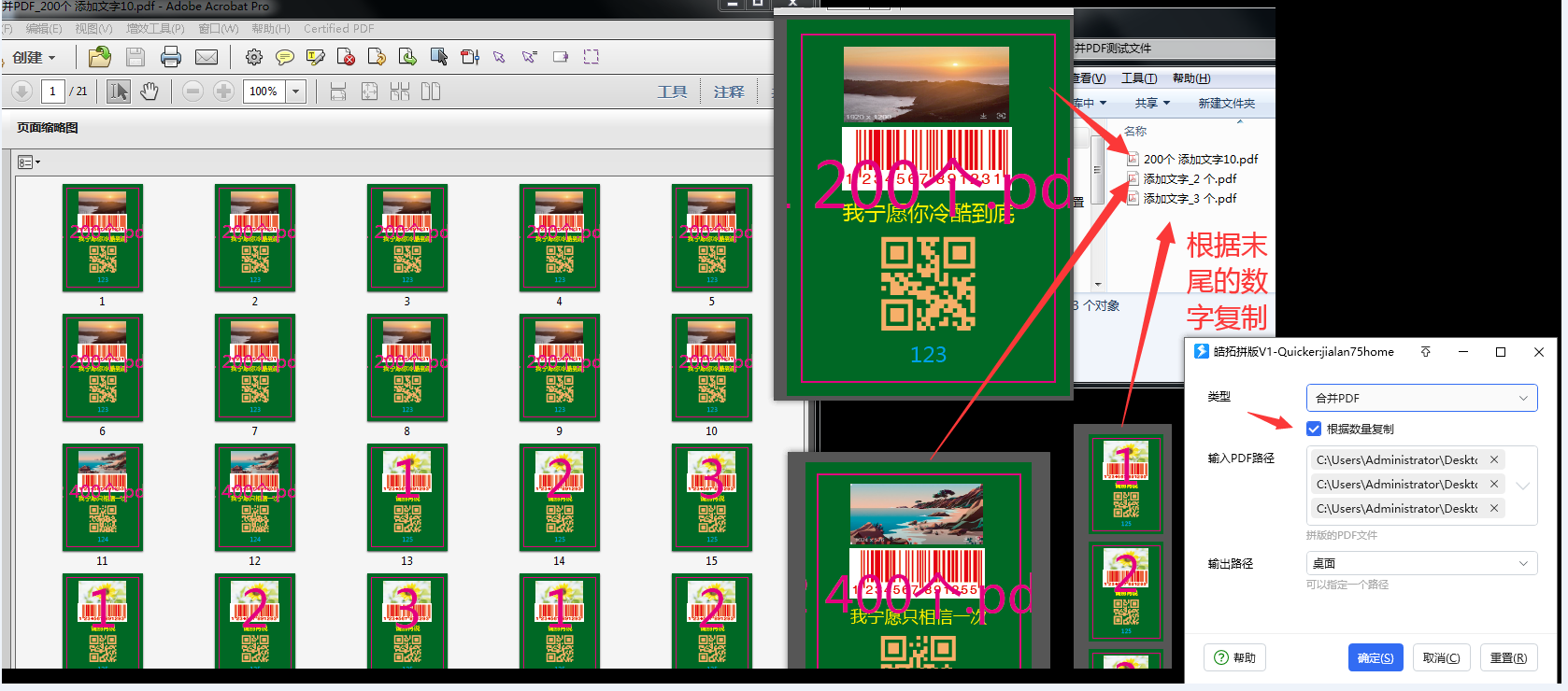Select file 添加文字_2 个.pdf
Screen dimensions: 1568x691
point(1182,178)
